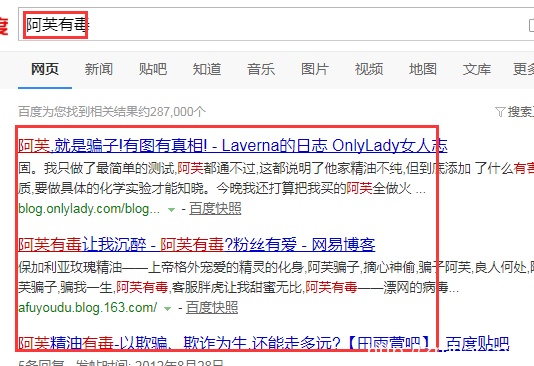This screenshot has width=534, height=366.
Task: Switch to the 视频 tab
Action: (369, 69)
